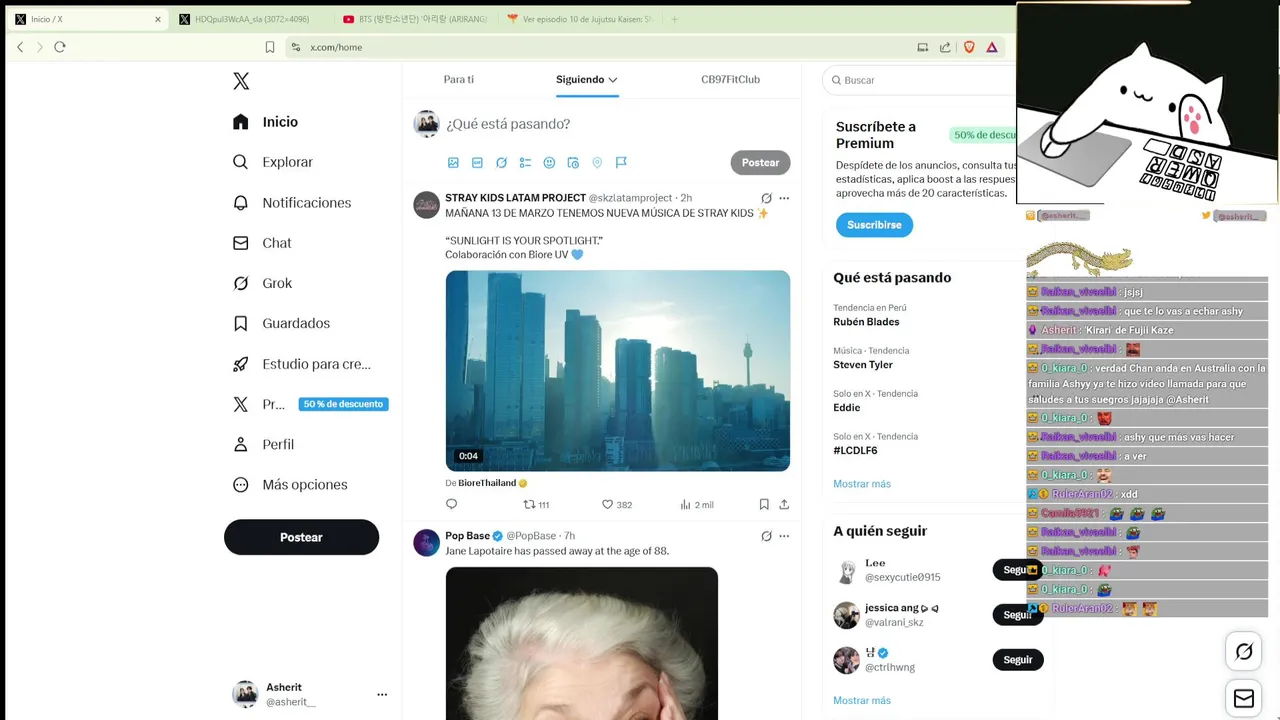This screenshot has height=720, width=1280.
Task: Click the x.com/home address bar
Action: coord(600,47)
